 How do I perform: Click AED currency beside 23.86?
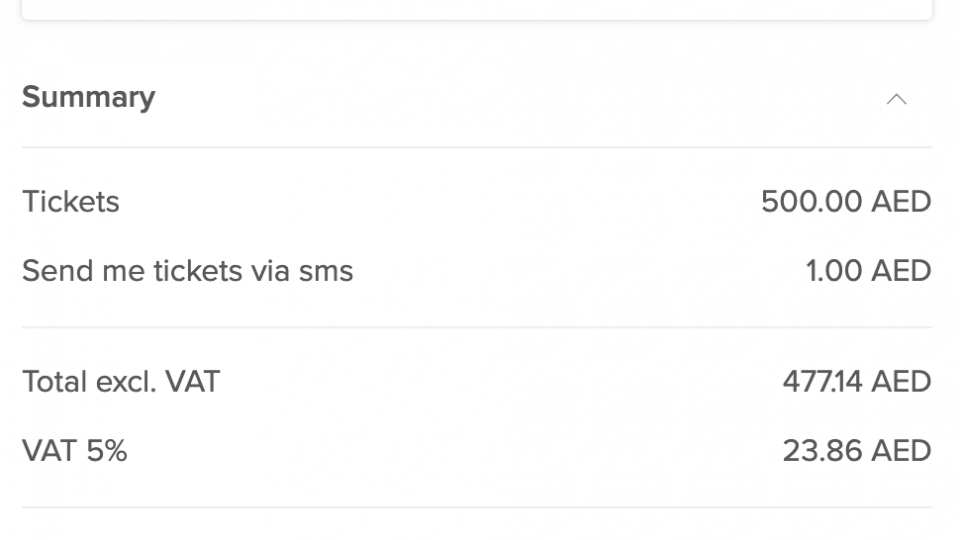(901, 451)
